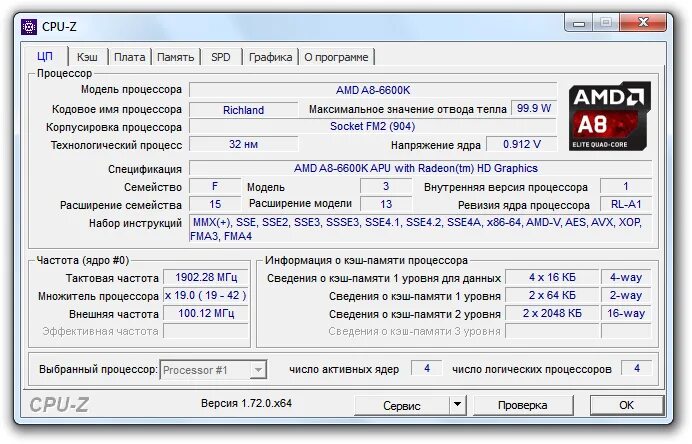This screenshot has width=692, height=444.
Task: Click the empty Эффективная частота field
Action: click(206, 331)
